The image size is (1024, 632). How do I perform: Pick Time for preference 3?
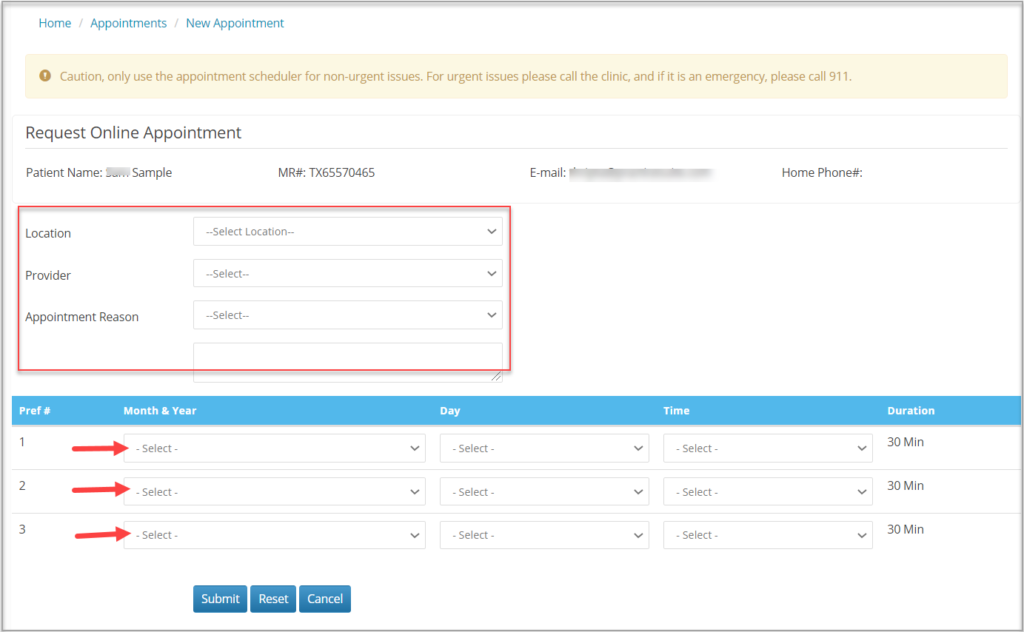click(767, 535)
